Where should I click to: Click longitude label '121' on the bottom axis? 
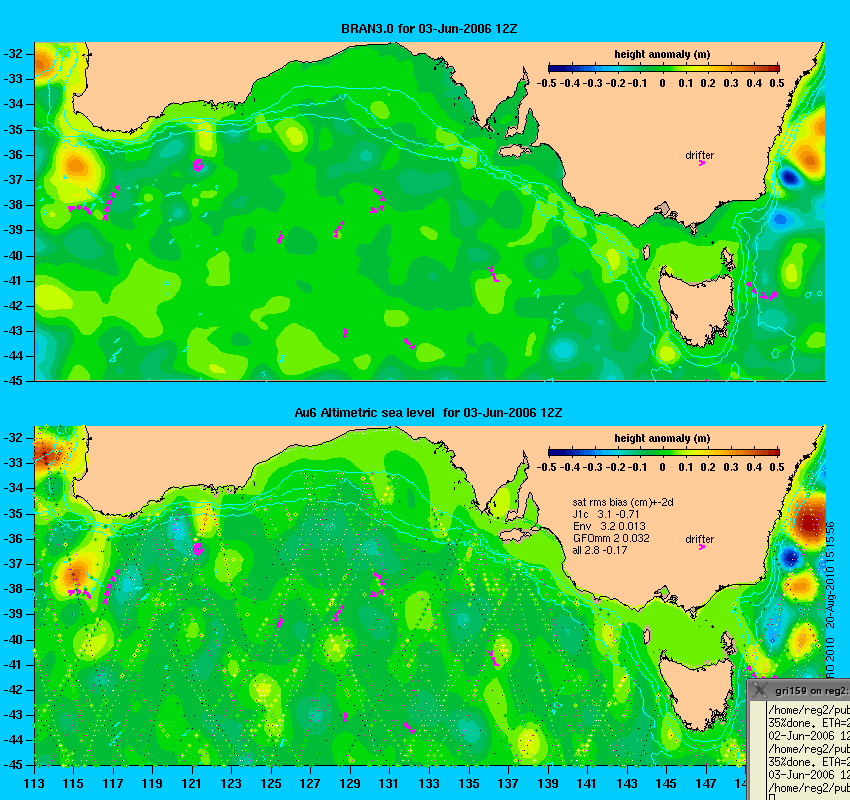[192, 784]
